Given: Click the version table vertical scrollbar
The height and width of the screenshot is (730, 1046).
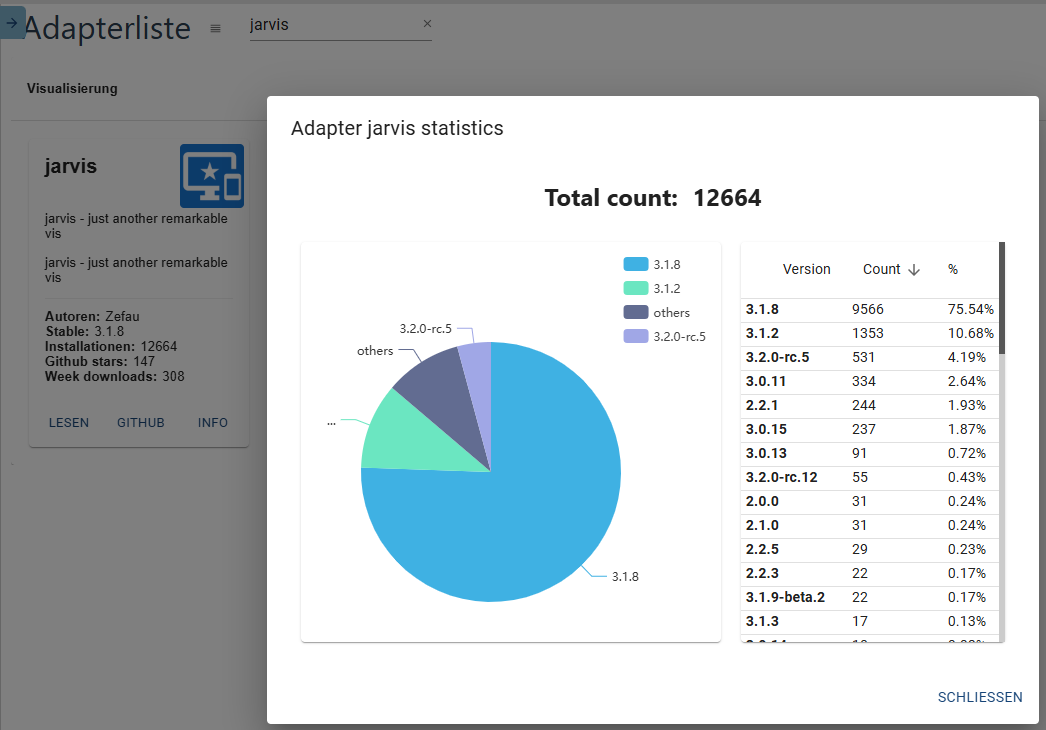Looking at the screenshot, I should [x=1001, y=300].
